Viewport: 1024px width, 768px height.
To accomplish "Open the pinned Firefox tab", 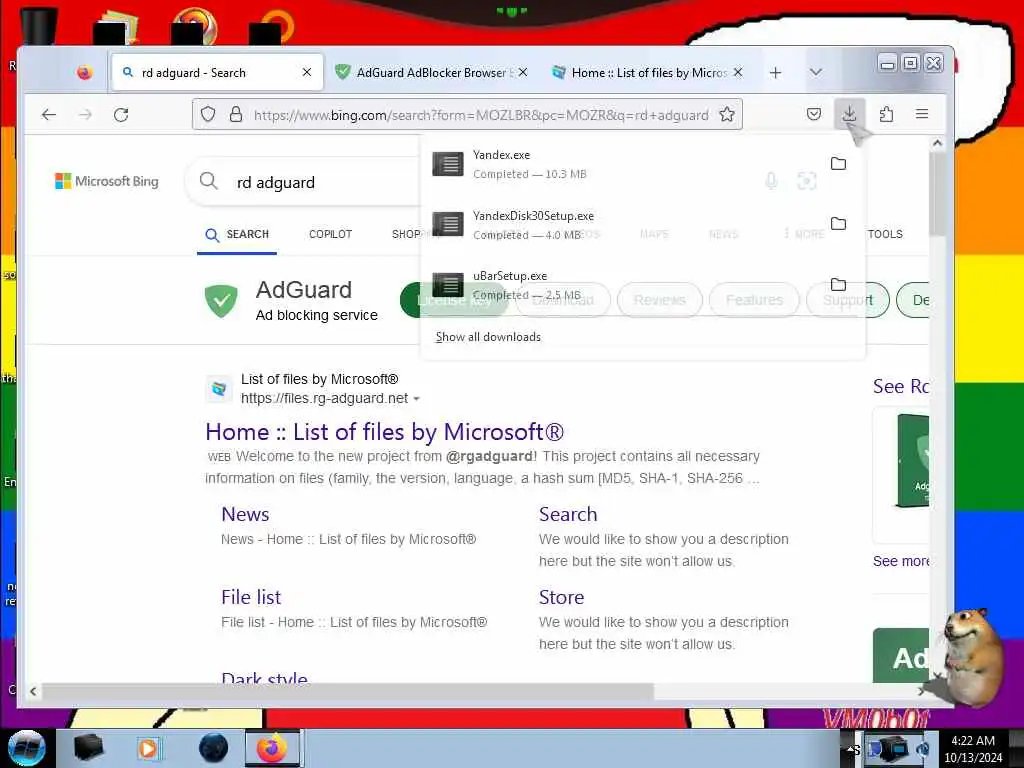I will coord(84,72).
